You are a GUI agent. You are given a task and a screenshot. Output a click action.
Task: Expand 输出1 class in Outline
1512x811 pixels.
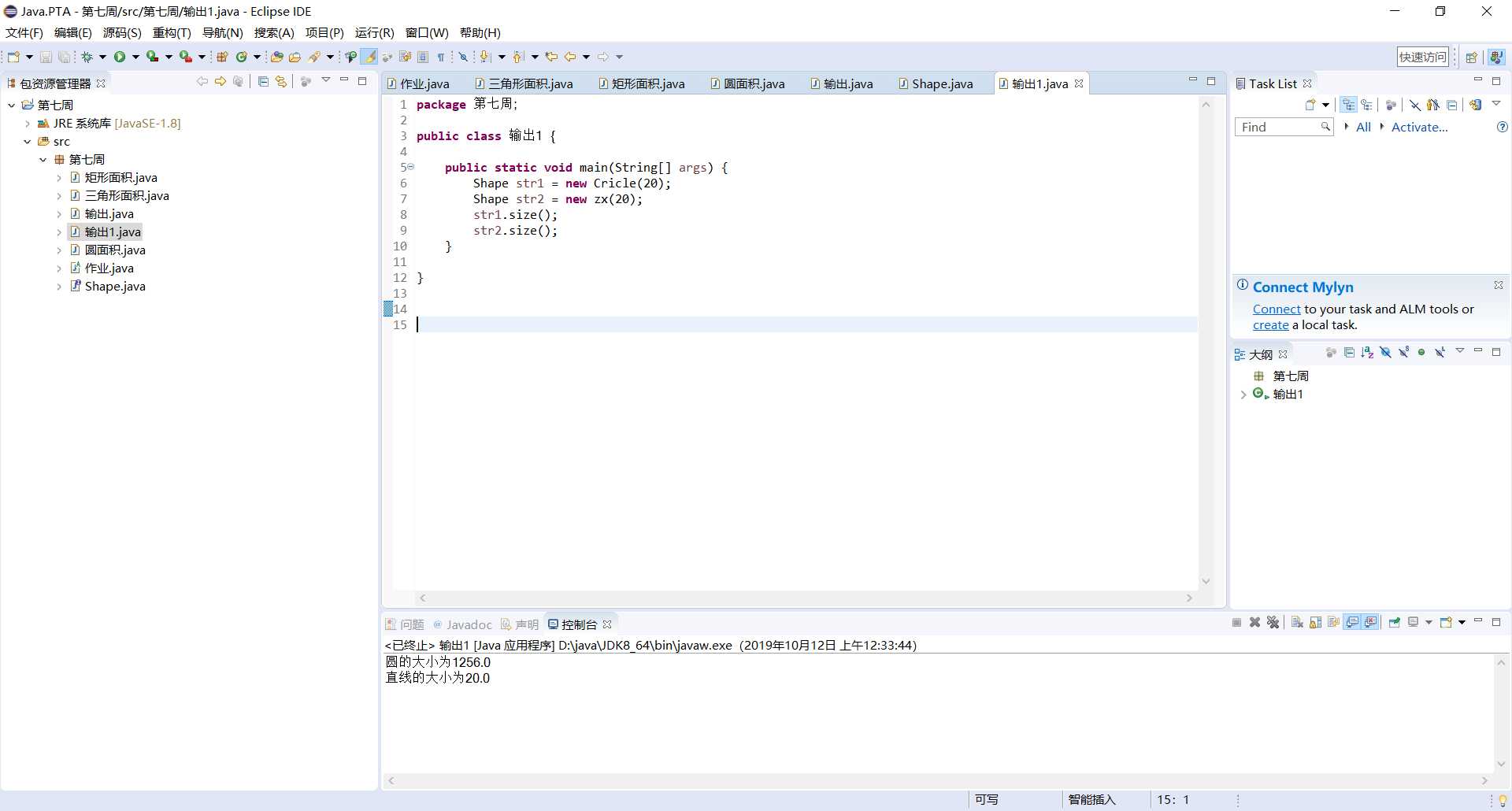1243,394
